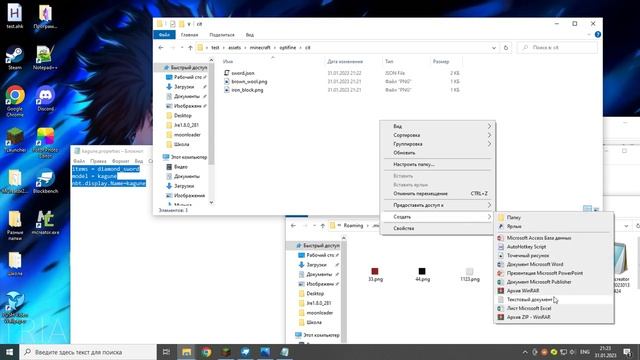Select 33.png thumbnail in Roaming window
This screenshot has width=640, height=360.
coord(375,275)
